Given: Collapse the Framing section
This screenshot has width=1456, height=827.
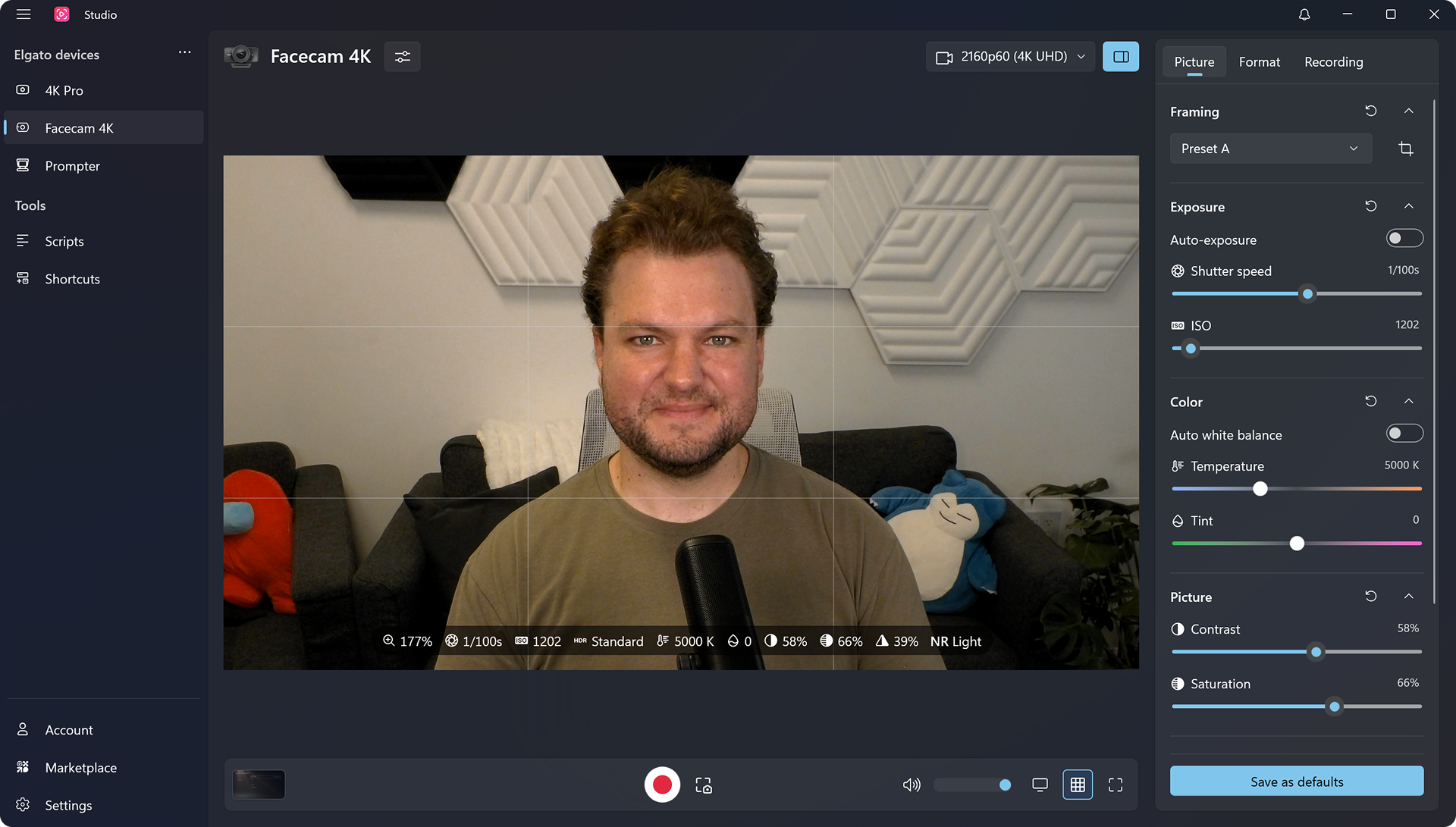Looking at the screenshot, I should pos(1409,111).
